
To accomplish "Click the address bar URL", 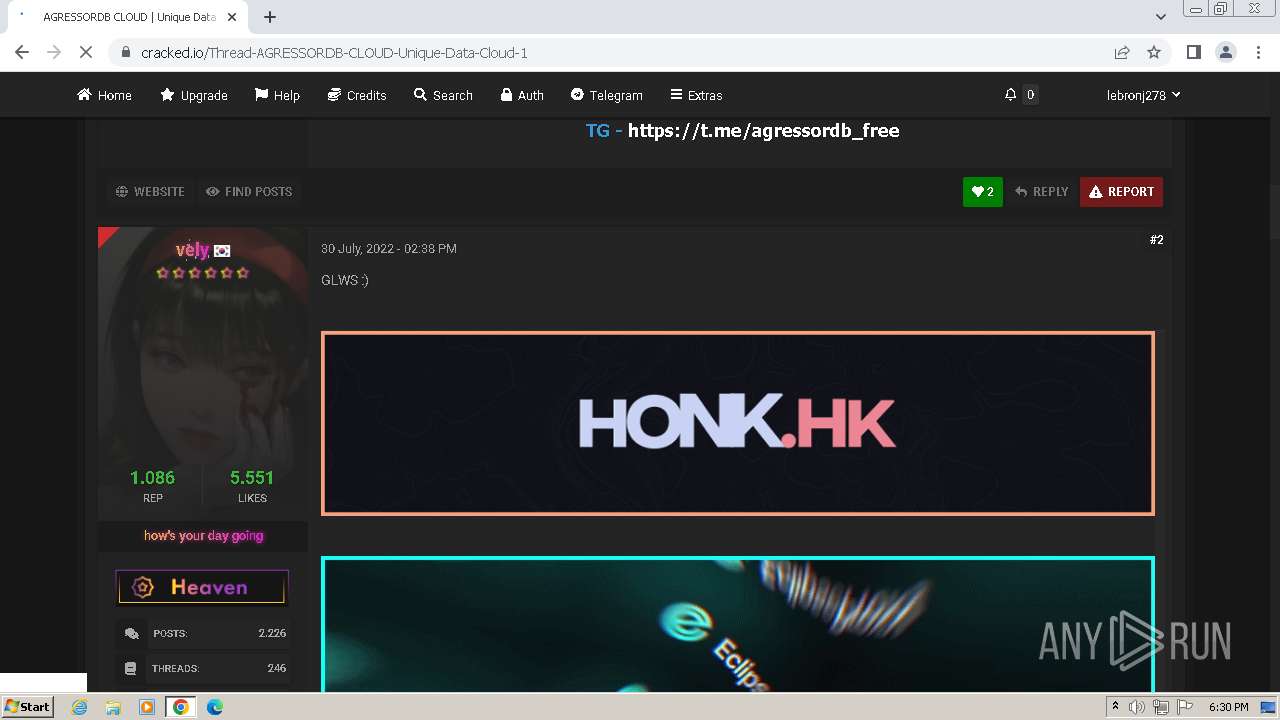I will (x=334, y=52).
